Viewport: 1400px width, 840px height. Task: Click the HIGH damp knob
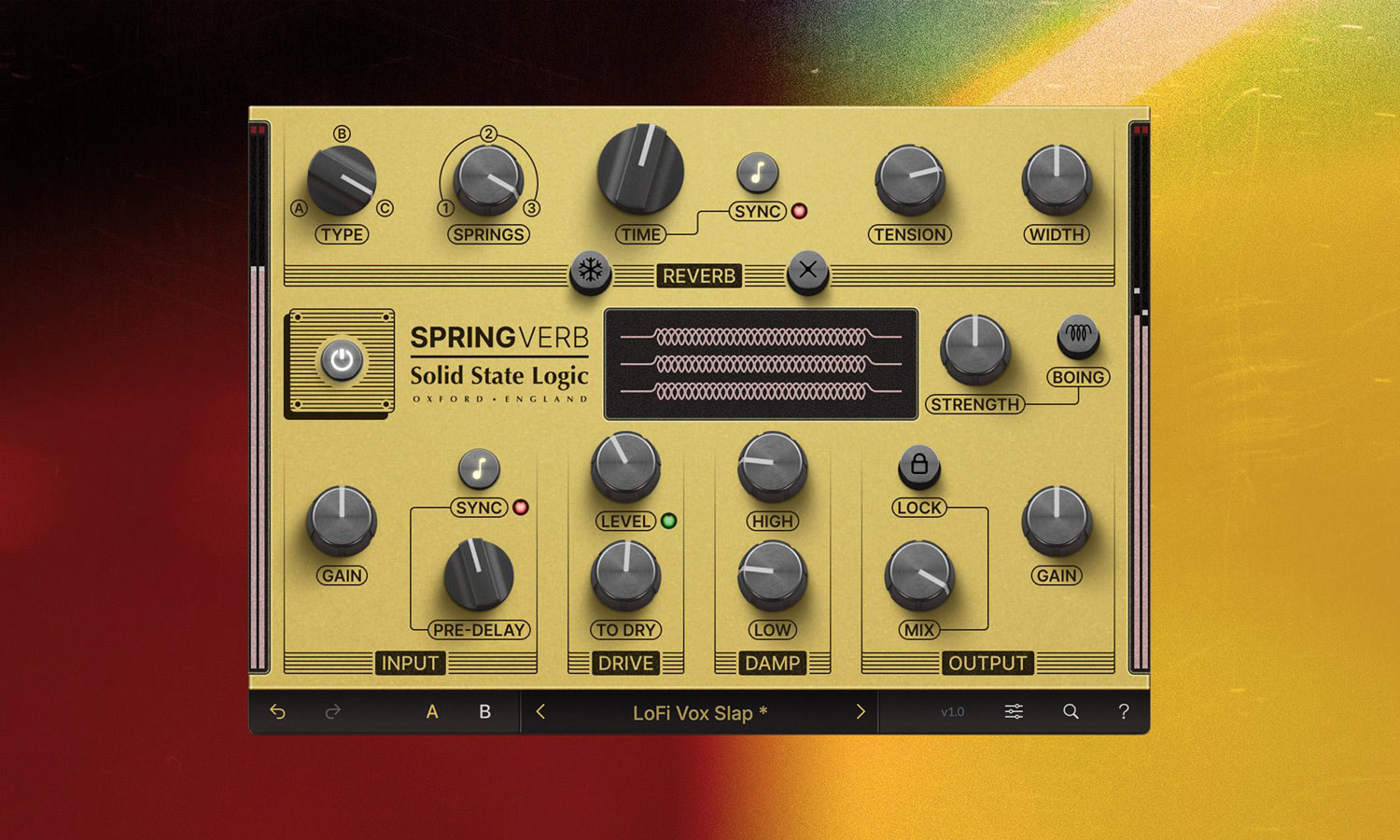click(773, 466)
